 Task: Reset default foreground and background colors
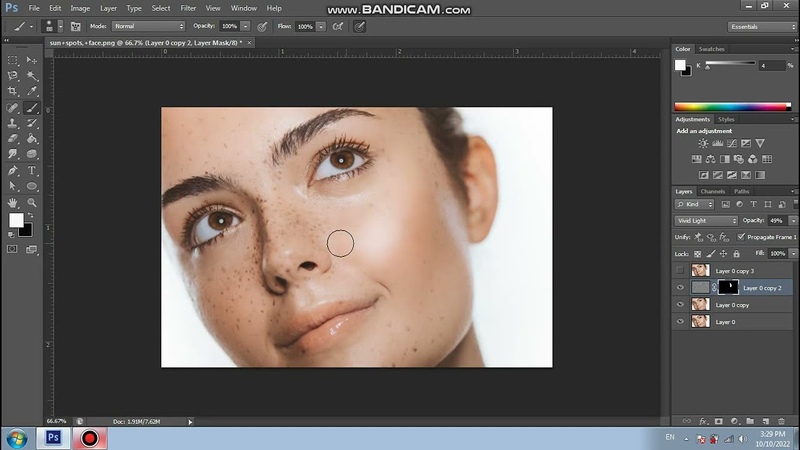tap(11, 235)
